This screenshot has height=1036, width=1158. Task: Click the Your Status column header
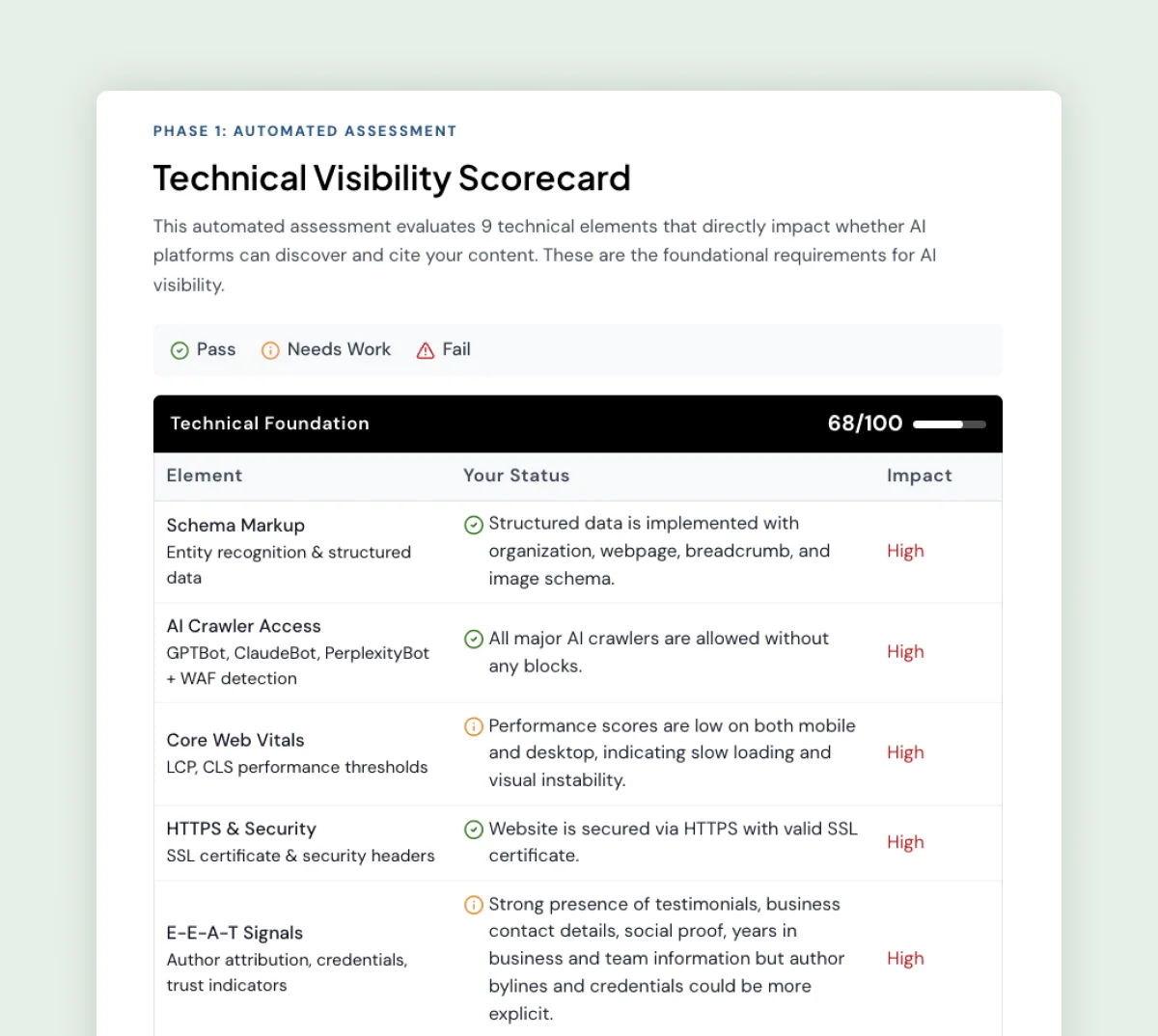[516, 476]
